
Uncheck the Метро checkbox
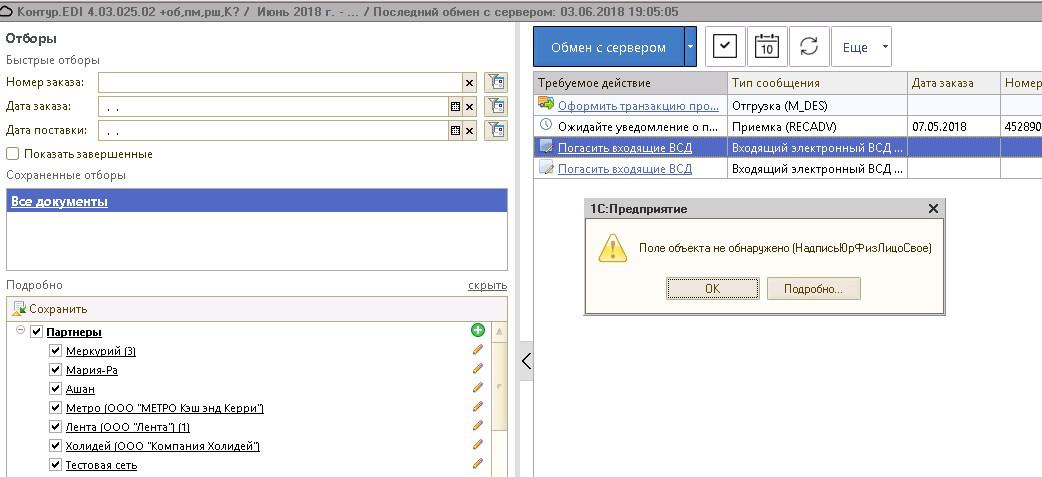coord(56,408)
